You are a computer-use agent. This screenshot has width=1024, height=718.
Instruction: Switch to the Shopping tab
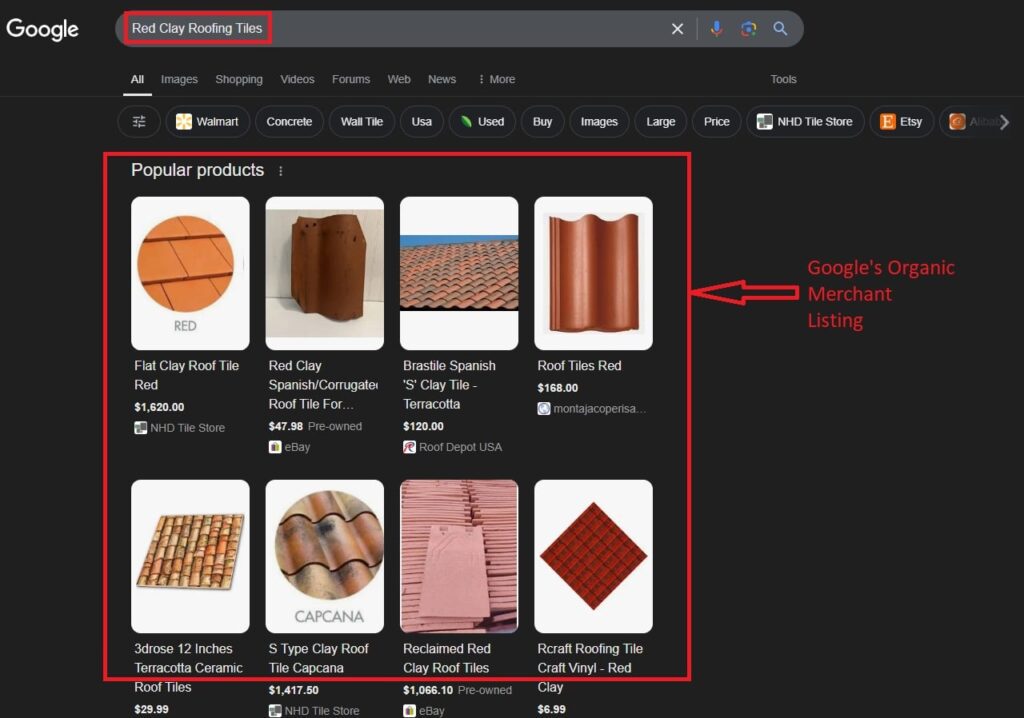(239, 80)
